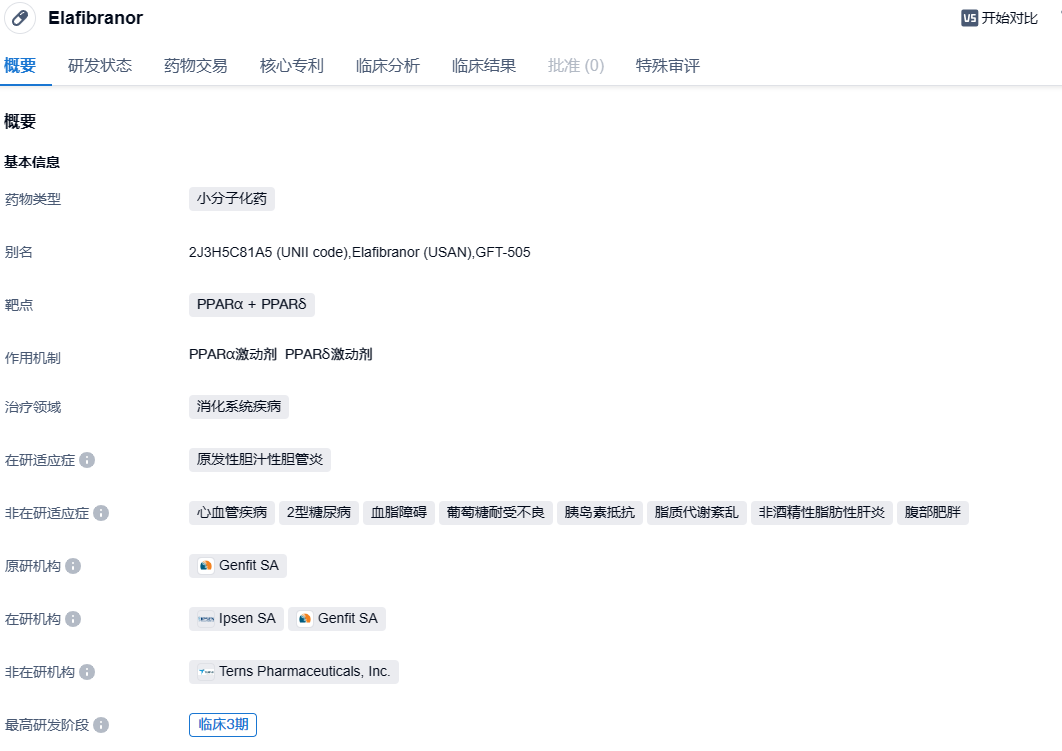Switch to the 特殊审评 tab
1062x751 pixels.
coord(668,66)
